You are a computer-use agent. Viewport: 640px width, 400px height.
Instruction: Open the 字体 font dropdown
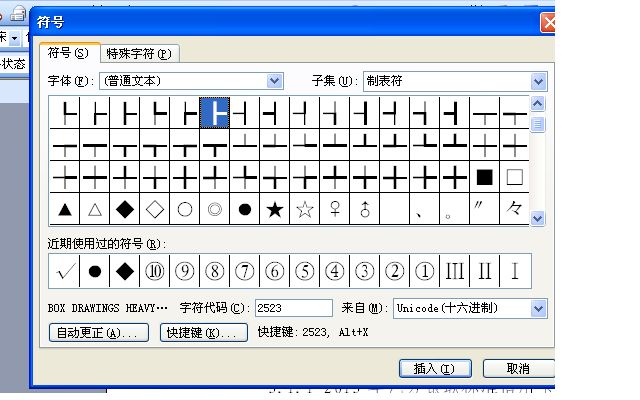(x=275, y=81)
